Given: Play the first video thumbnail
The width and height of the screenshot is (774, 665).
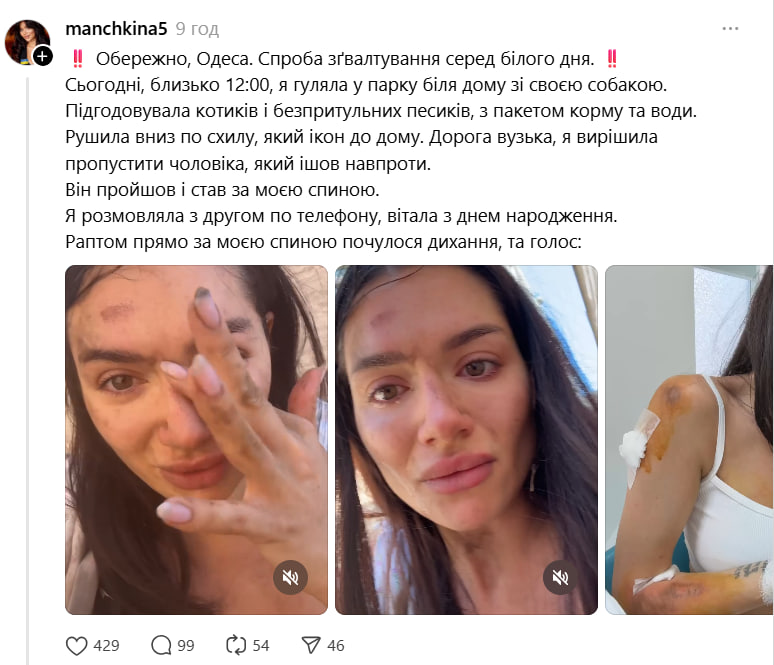Looking at the screenshot, I should pyautogui.click(x=196, y=440).
